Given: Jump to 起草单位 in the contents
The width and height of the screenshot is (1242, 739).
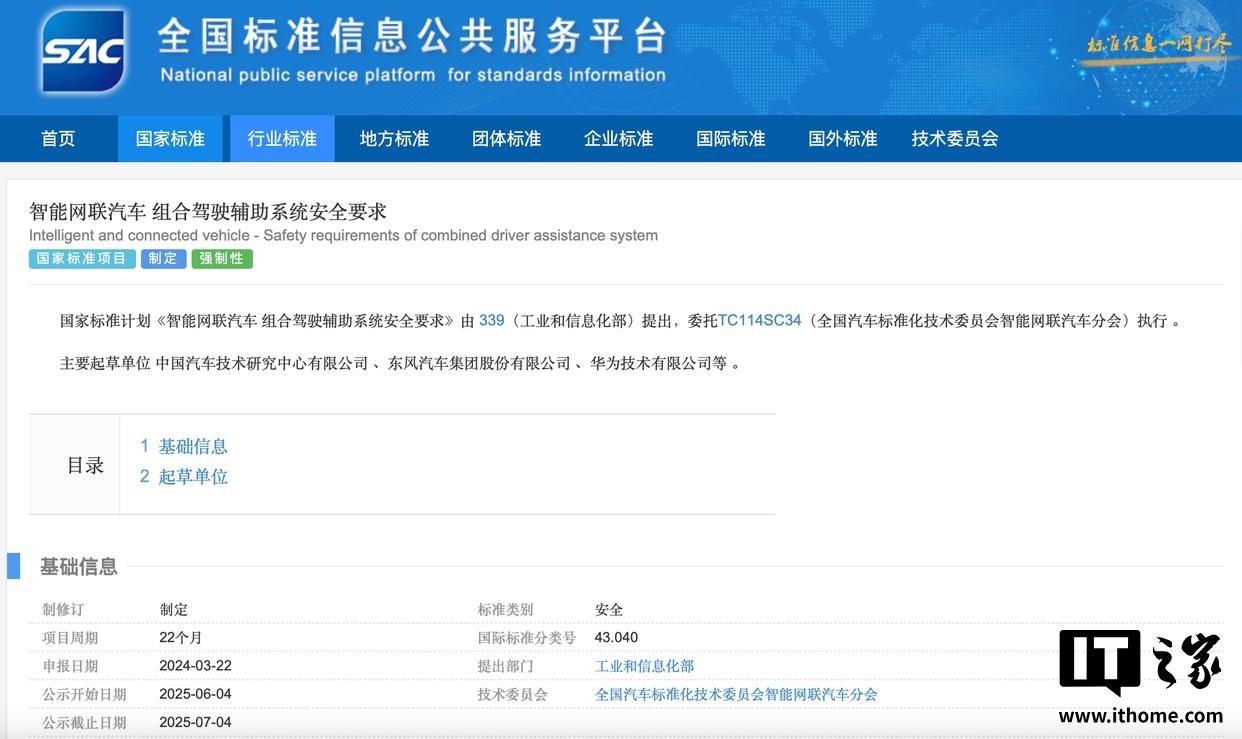Looking at the screenshot, I should (x=192, y=477).
